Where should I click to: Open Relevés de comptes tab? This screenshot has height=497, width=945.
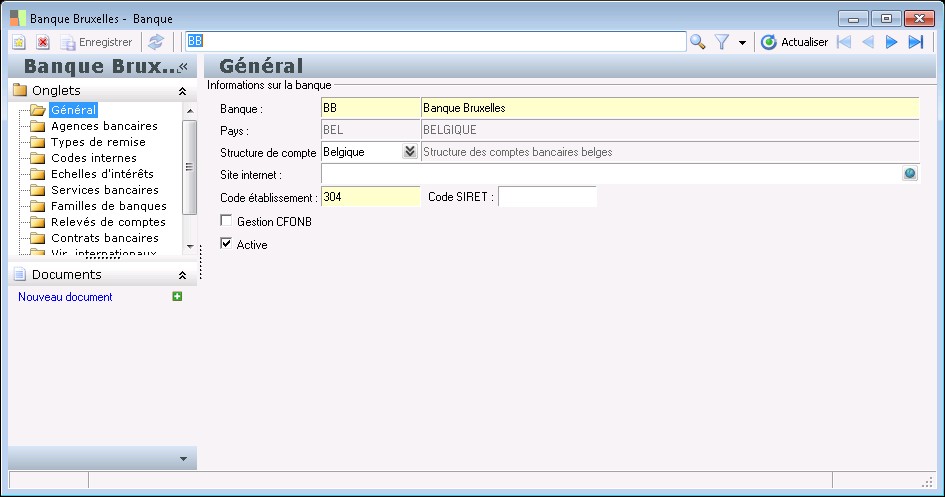(x=108, y=222)
